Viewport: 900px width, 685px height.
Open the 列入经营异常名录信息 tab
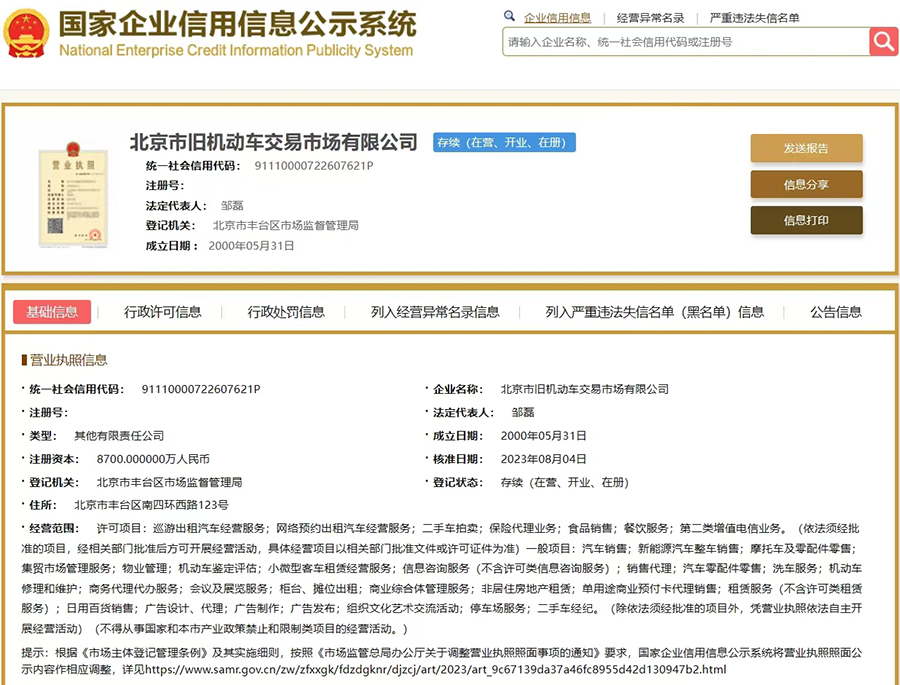435,312
